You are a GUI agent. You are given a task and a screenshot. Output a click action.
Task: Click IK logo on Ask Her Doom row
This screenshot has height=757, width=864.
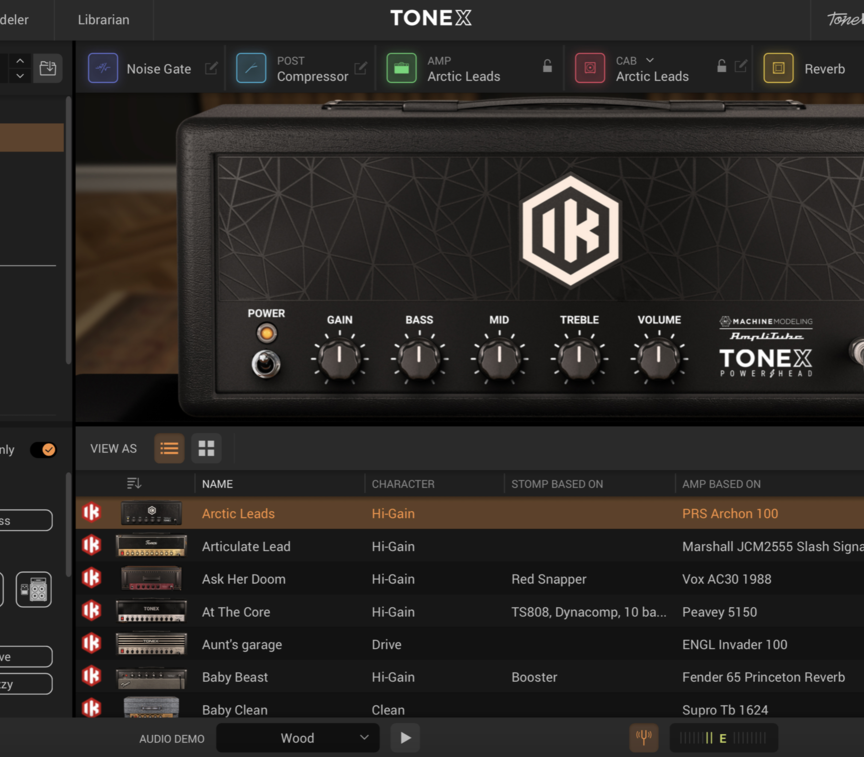point(91,578)
